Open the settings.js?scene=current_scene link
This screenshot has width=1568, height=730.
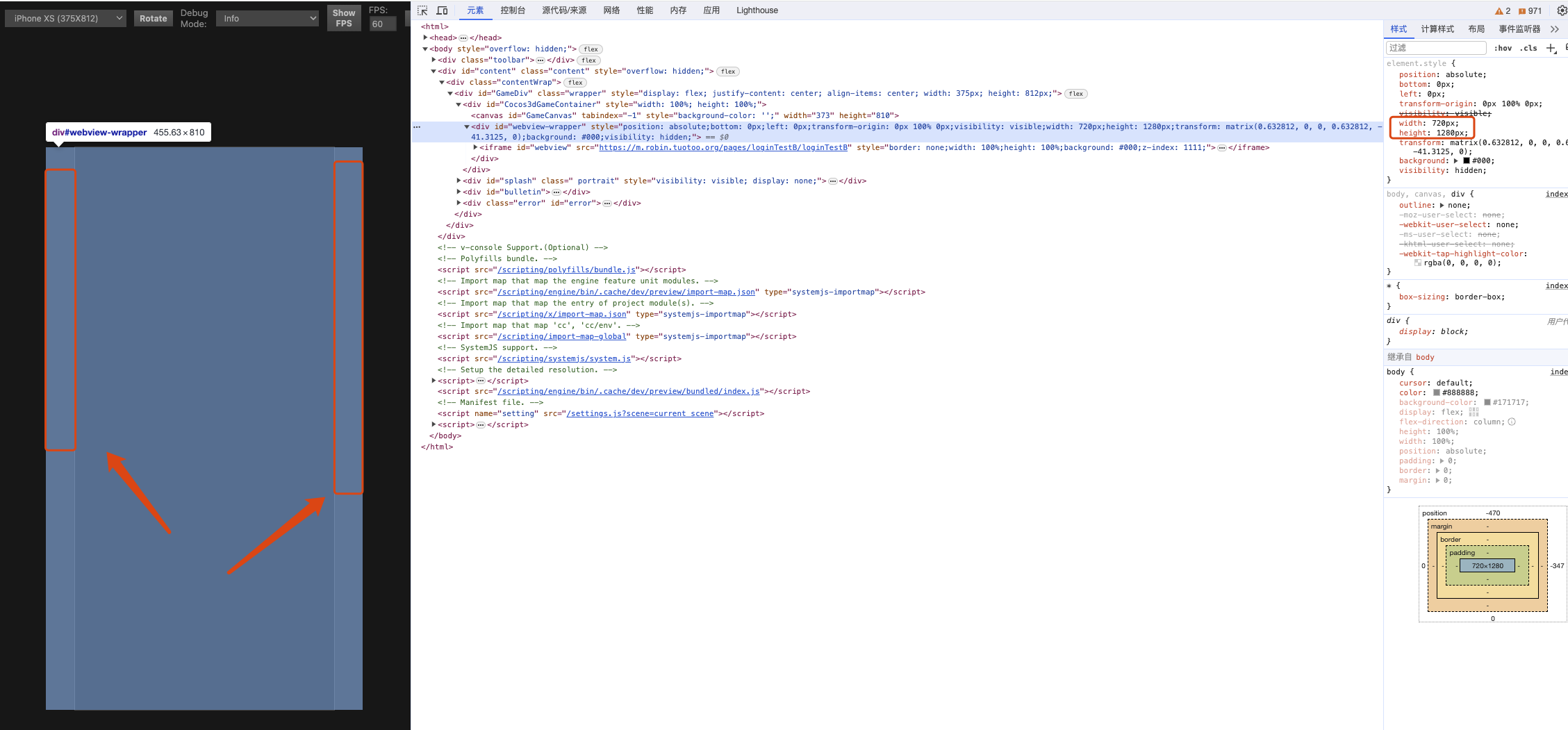tap(641, 414)
